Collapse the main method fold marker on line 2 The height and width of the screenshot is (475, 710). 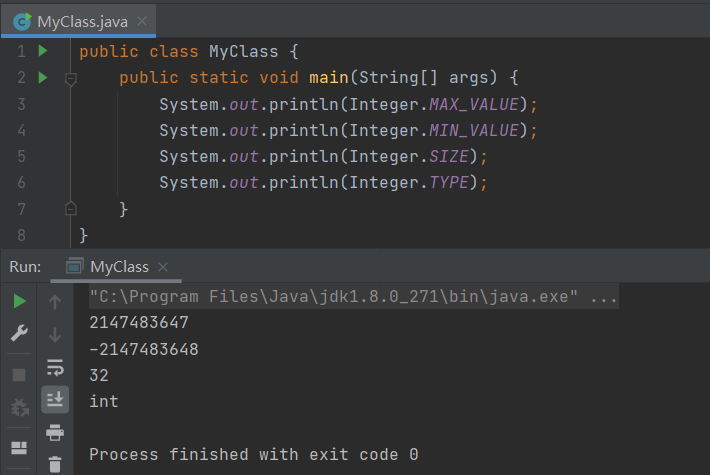point(71,79)
